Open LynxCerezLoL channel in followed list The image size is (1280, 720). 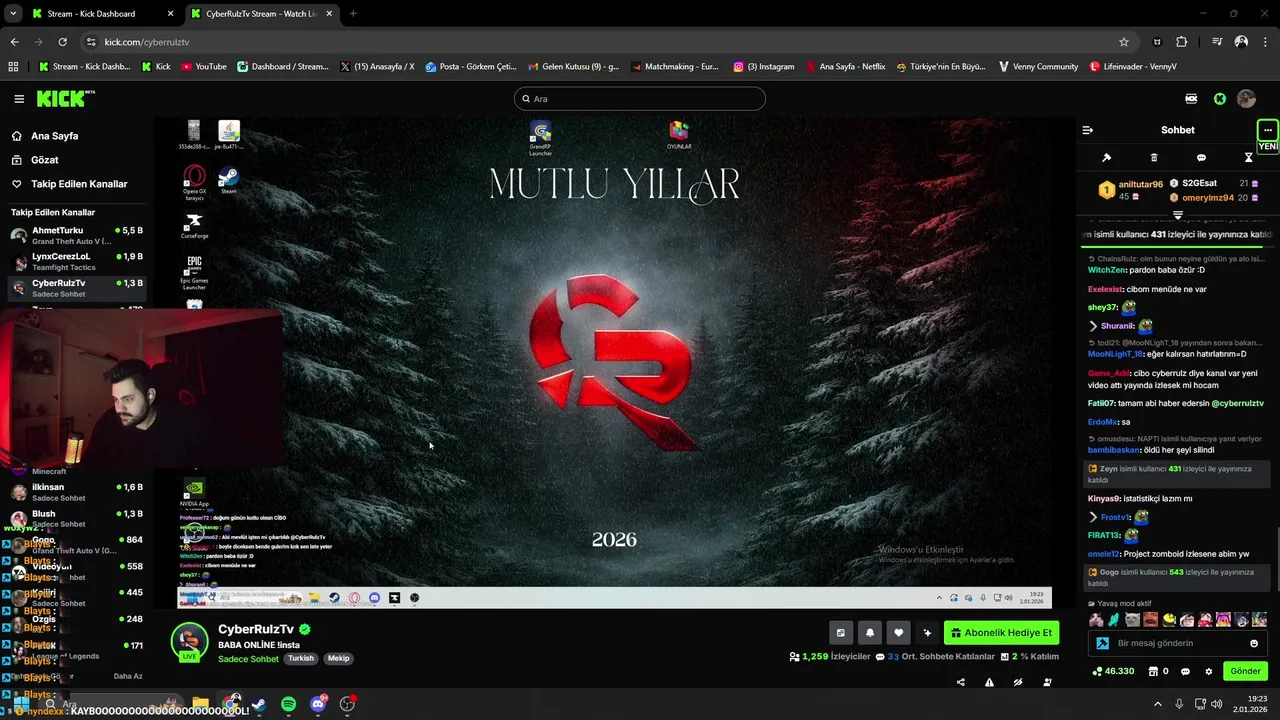[77, 262]
